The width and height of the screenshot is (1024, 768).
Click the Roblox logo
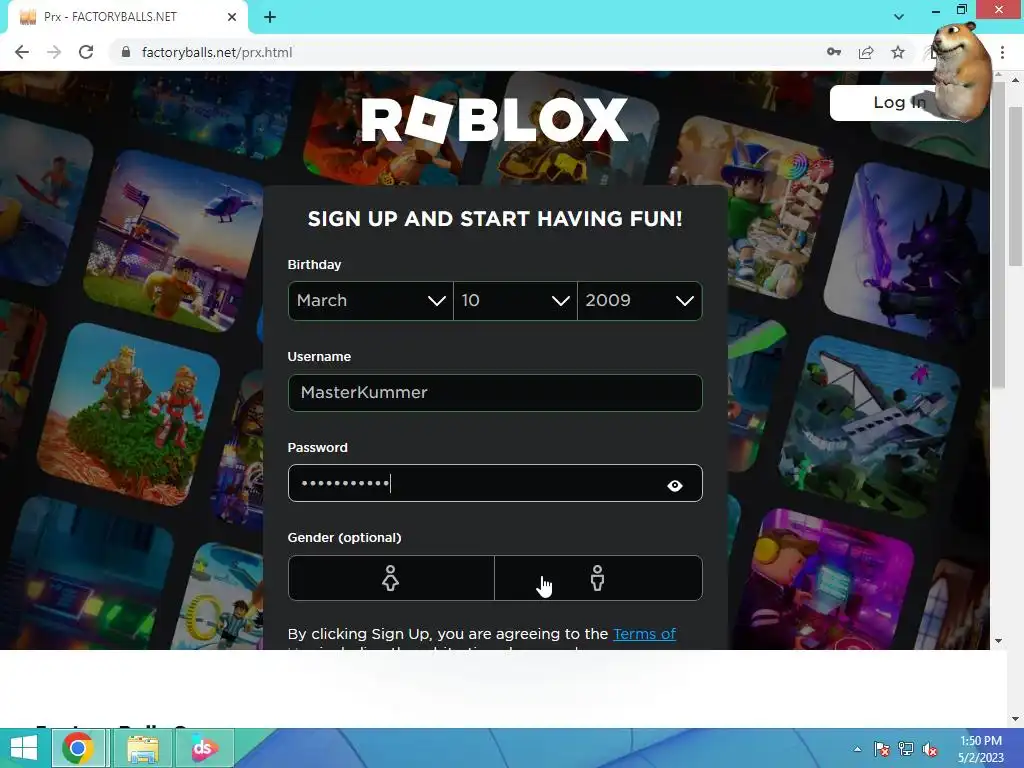click(495, 120)
